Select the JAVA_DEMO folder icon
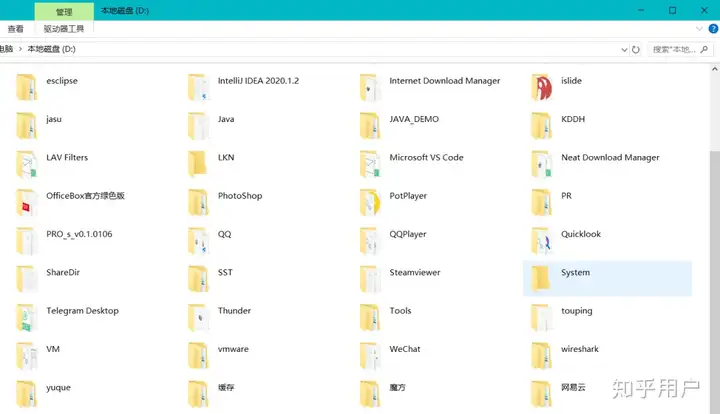 click(x=370, y=126)
